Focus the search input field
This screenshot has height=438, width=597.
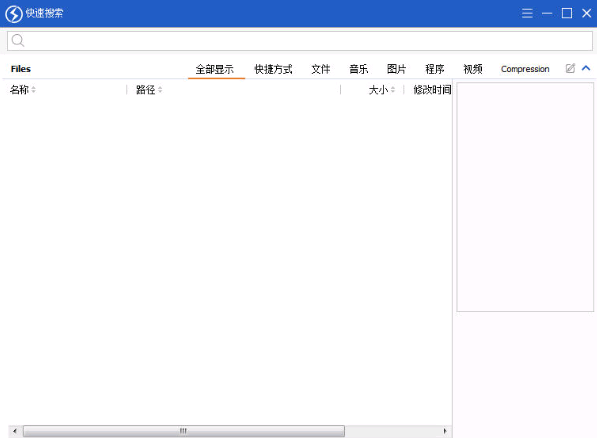coord(300,41)
